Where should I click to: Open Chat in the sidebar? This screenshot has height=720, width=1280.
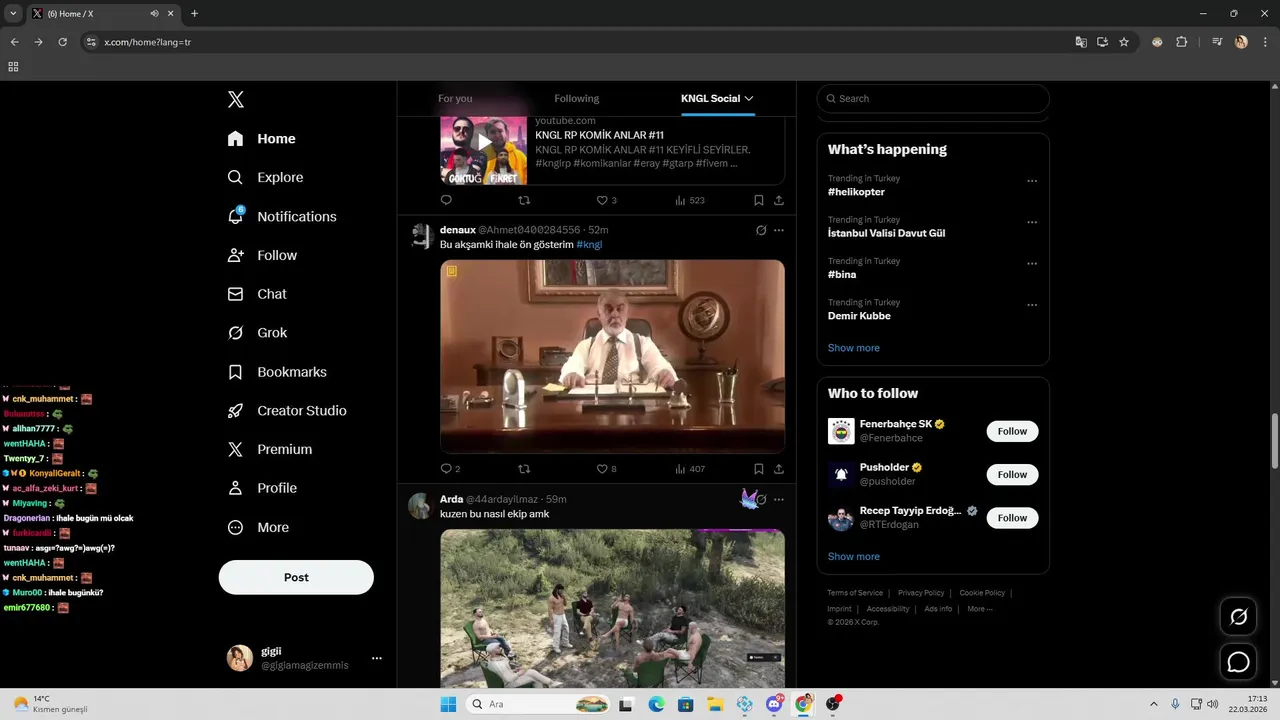257,294
